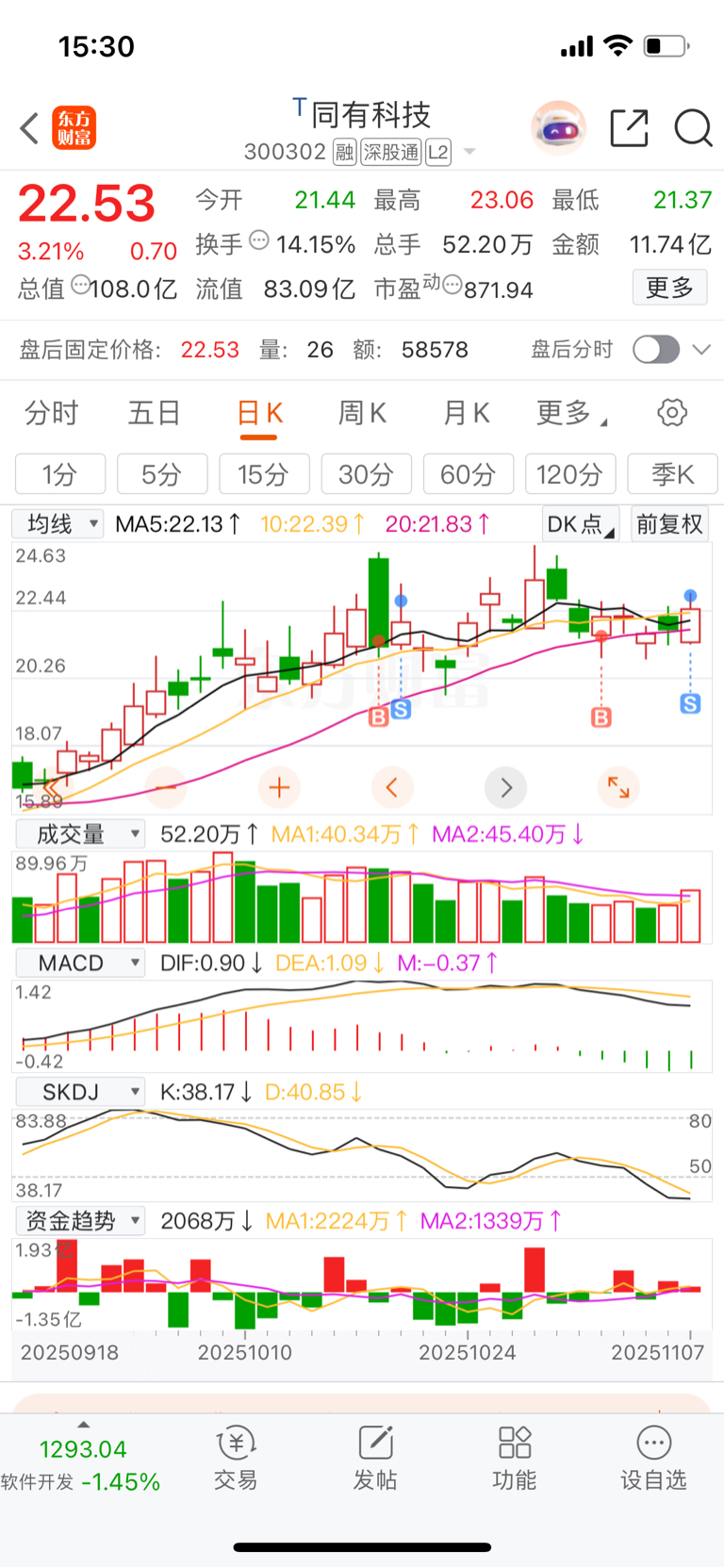The width and height of the screenshot is (724, 1568).
Task: Open 交易 trade icon
Action: pyautogui.click(x=236, y=1458)
